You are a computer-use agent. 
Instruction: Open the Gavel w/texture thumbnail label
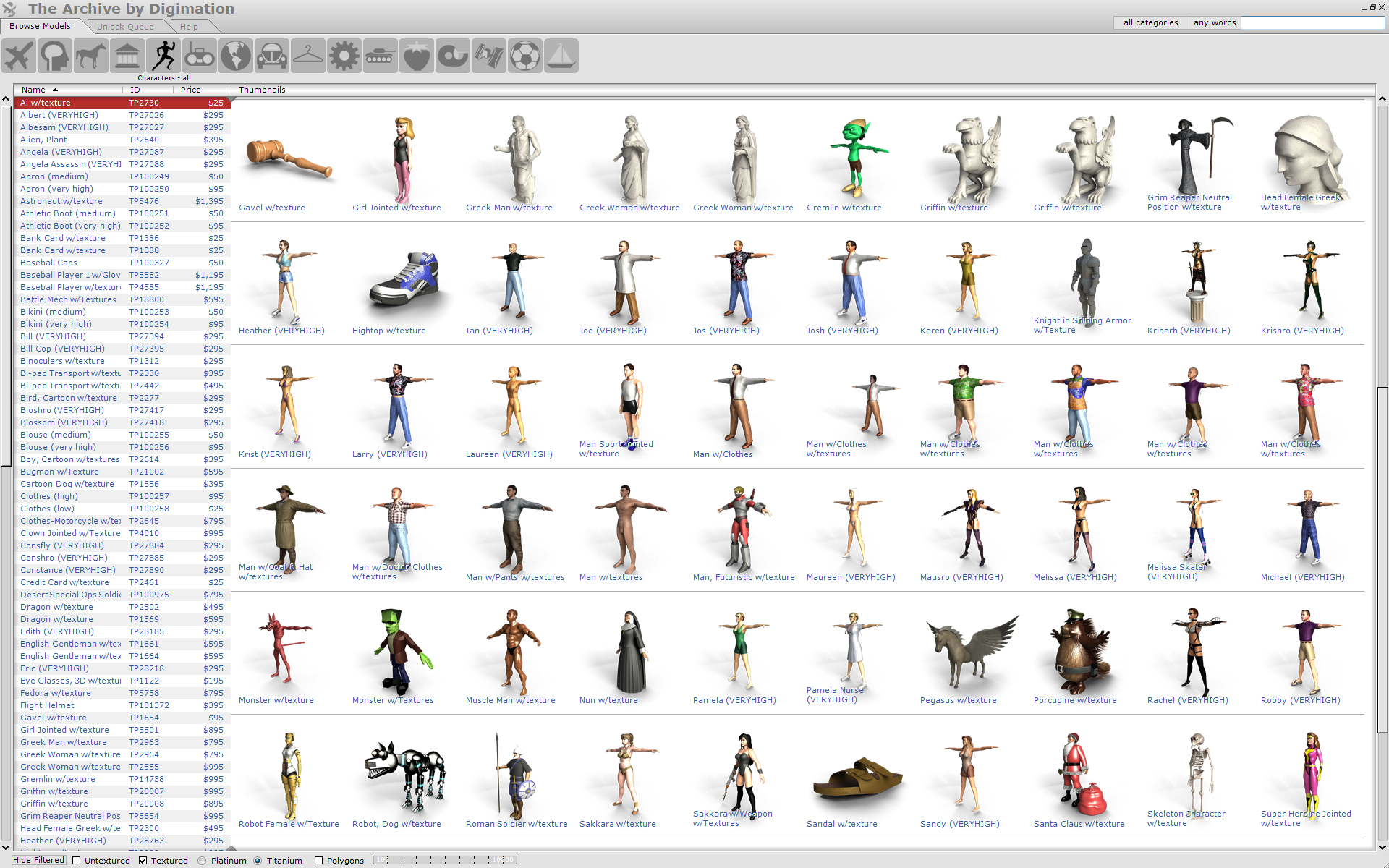click(272, 208)
